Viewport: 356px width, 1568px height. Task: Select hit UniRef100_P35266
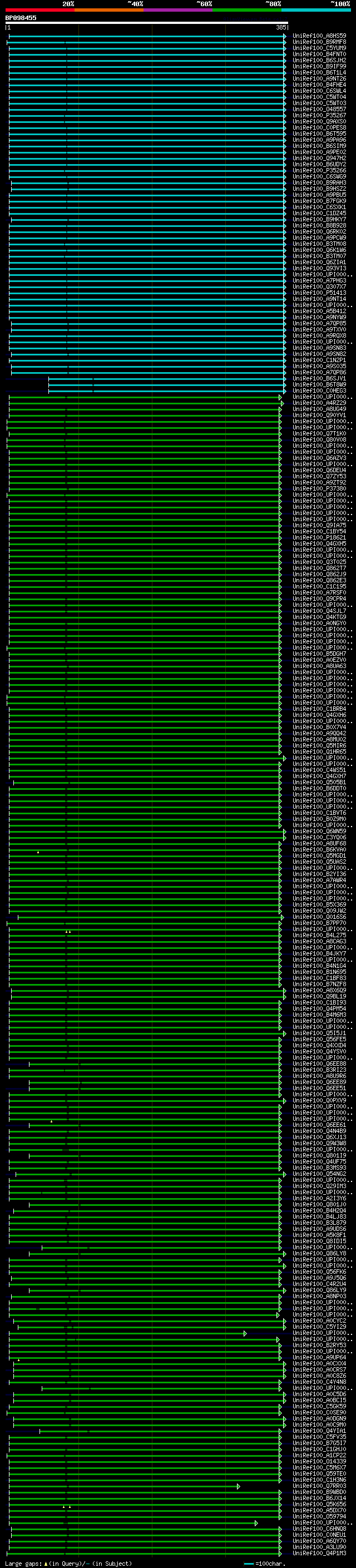tap(319, 170)
